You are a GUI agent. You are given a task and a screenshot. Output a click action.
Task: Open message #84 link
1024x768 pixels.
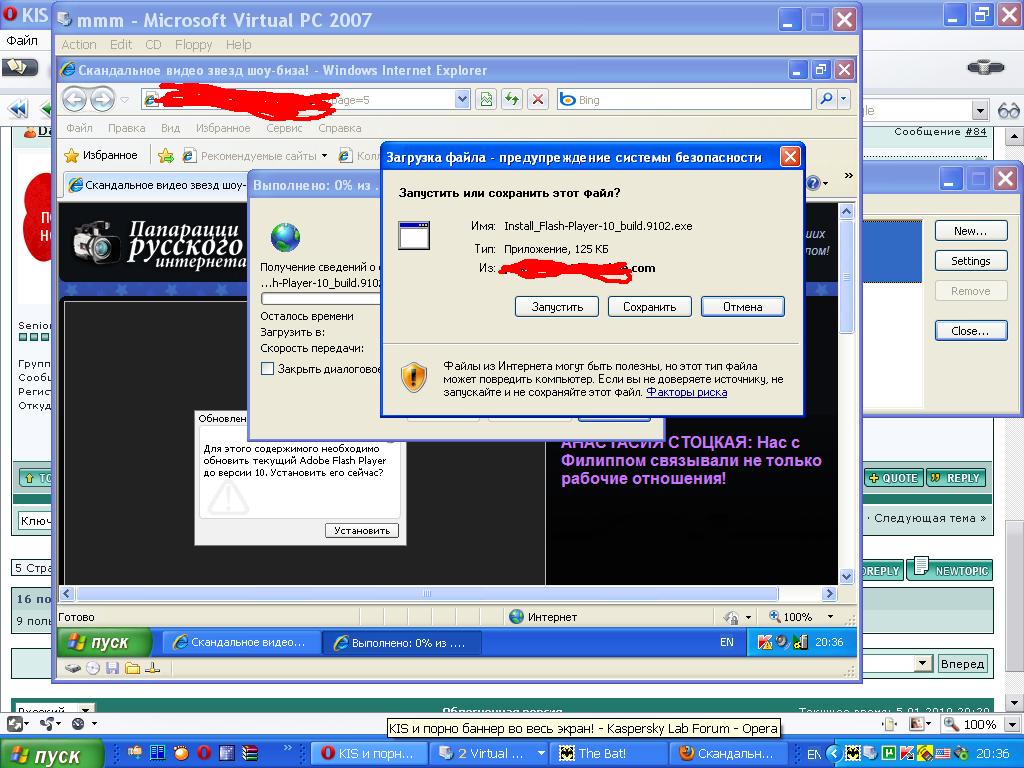(975, 131)
